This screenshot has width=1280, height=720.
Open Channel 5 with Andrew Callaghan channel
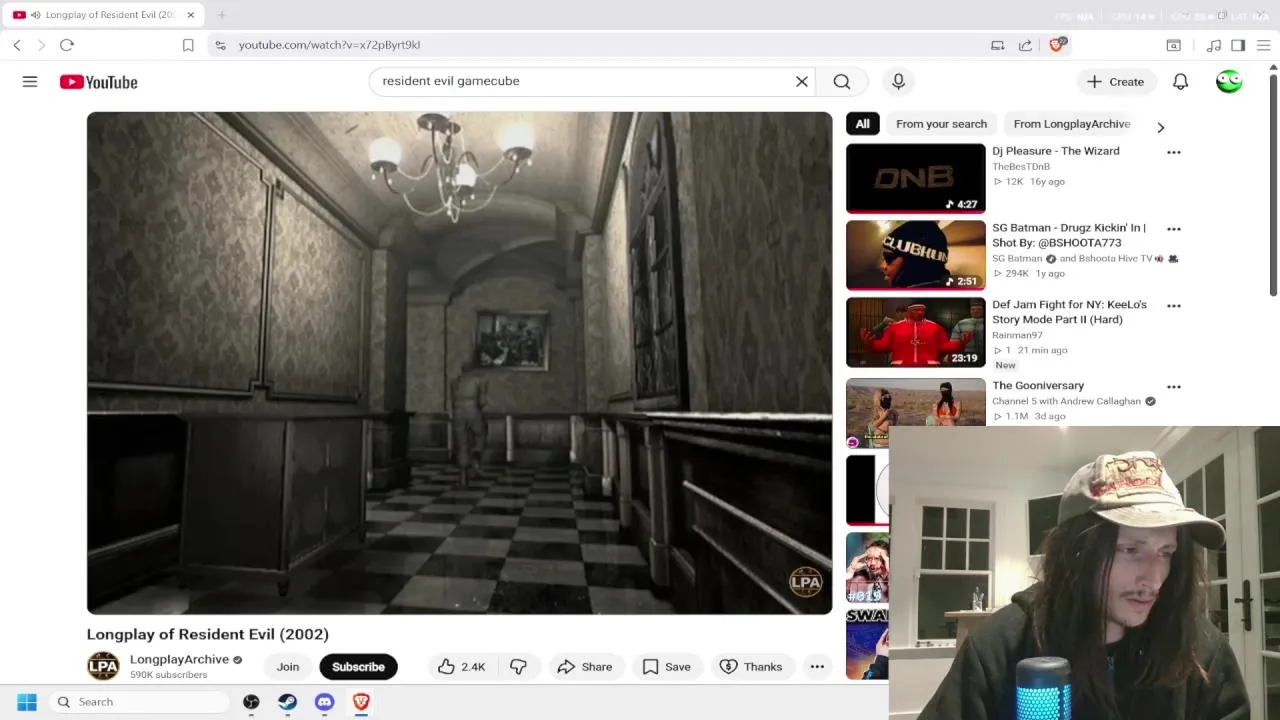tap(1066, 401)
